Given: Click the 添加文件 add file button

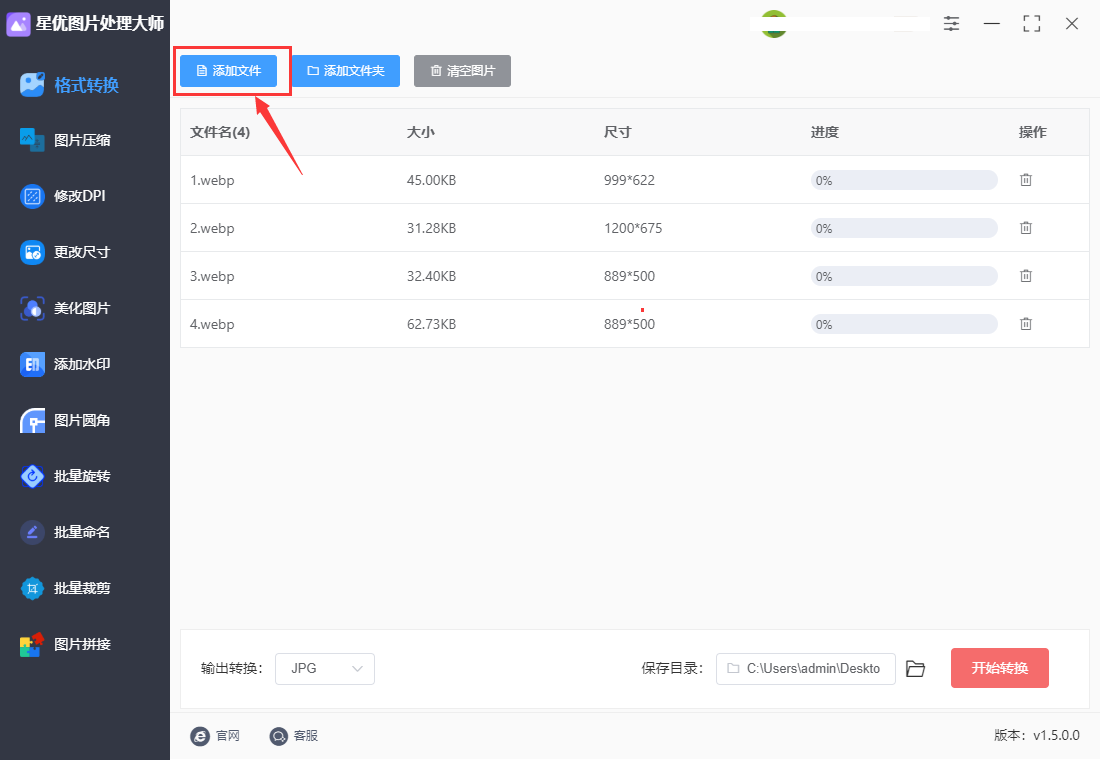Looking at the screenshot, I should coord(229,71).
